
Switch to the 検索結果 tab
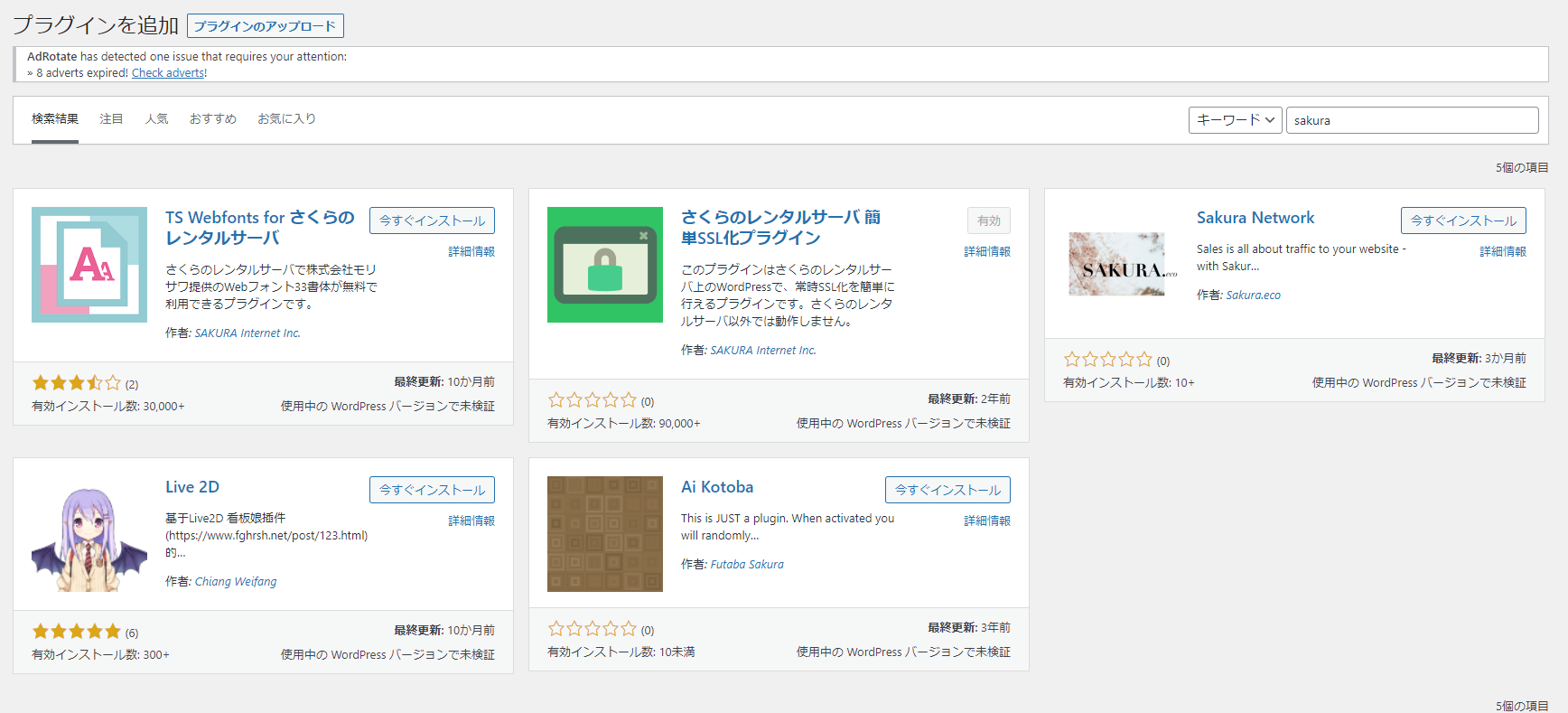[55, 118]
